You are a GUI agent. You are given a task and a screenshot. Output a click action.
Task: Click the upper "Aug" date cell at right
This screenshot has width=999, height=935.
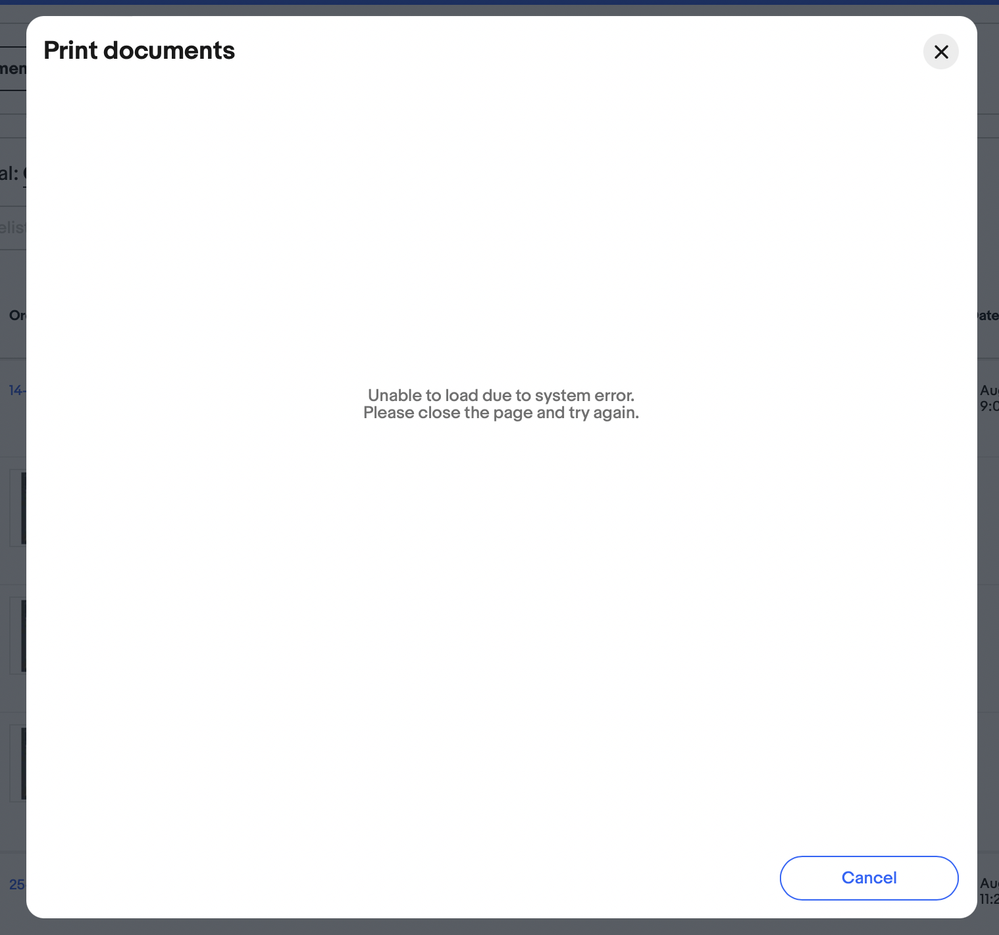[x=988, y=398]
